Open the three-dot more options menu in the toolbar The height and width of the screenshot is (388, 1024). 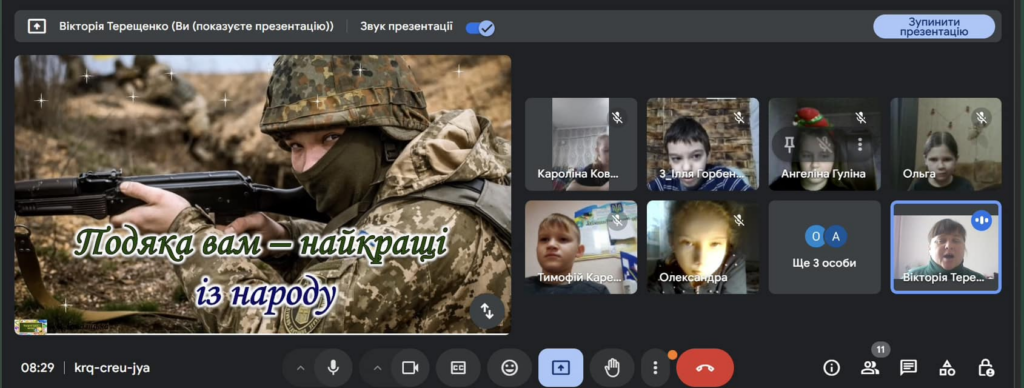655,368
